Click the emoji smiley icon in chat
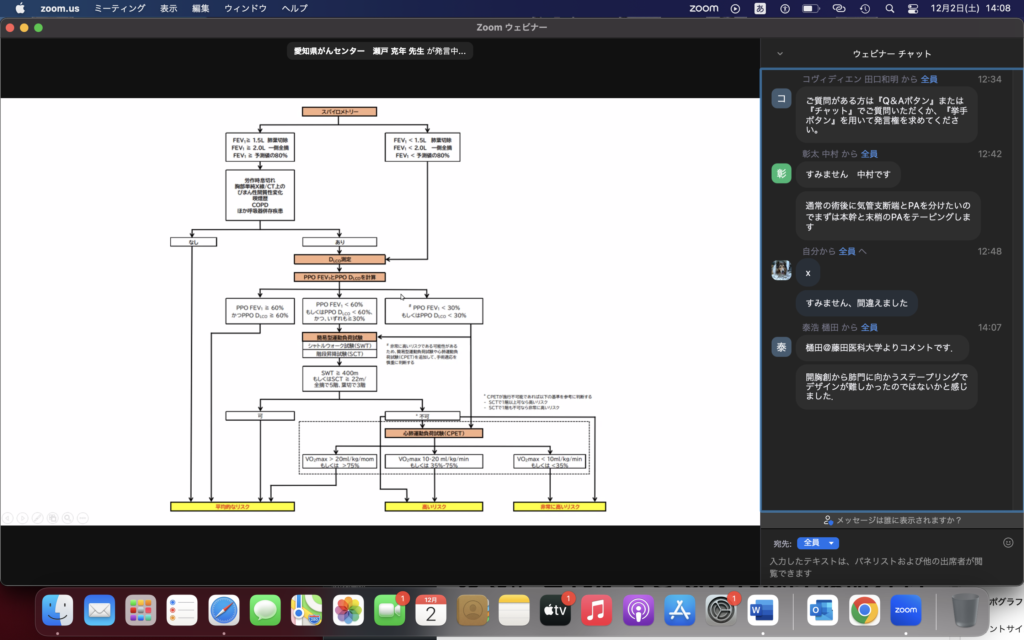Screen dimensions: 1024x640 (x=1008, y=542)
